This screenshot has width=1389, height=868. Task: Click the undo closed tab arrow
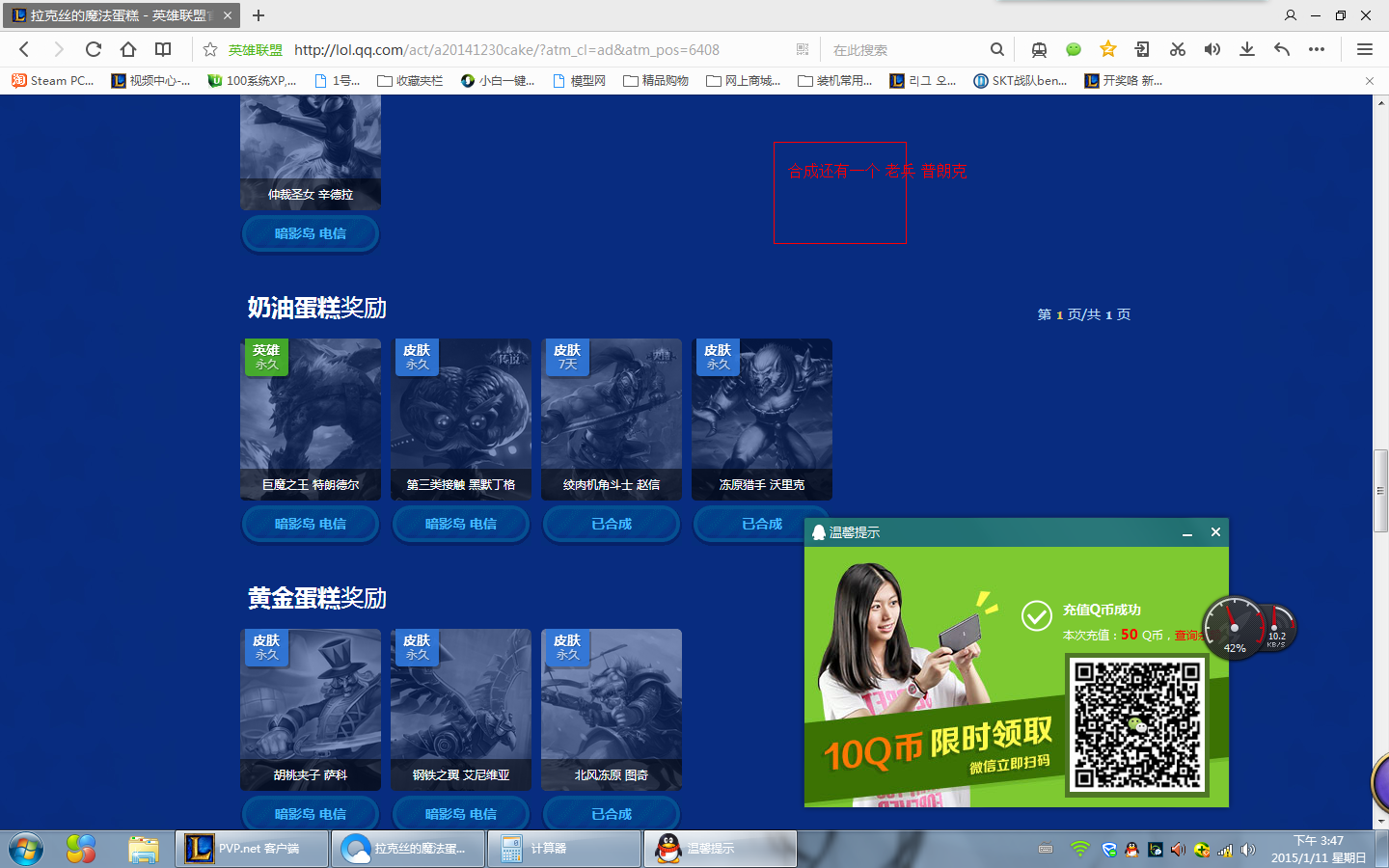click(1282, 49)
